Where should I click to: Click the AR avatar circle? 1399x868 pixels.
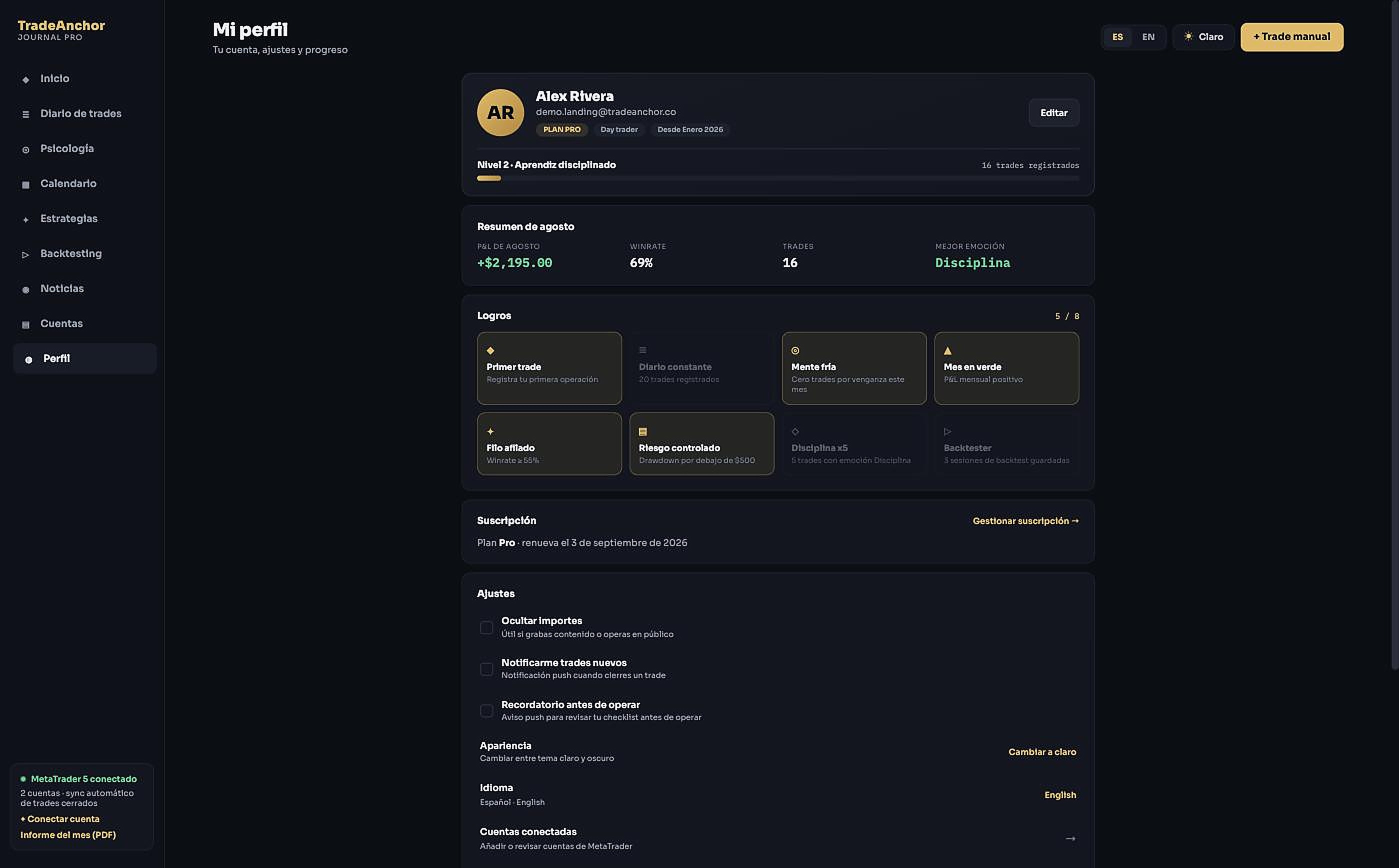[500, 112]
